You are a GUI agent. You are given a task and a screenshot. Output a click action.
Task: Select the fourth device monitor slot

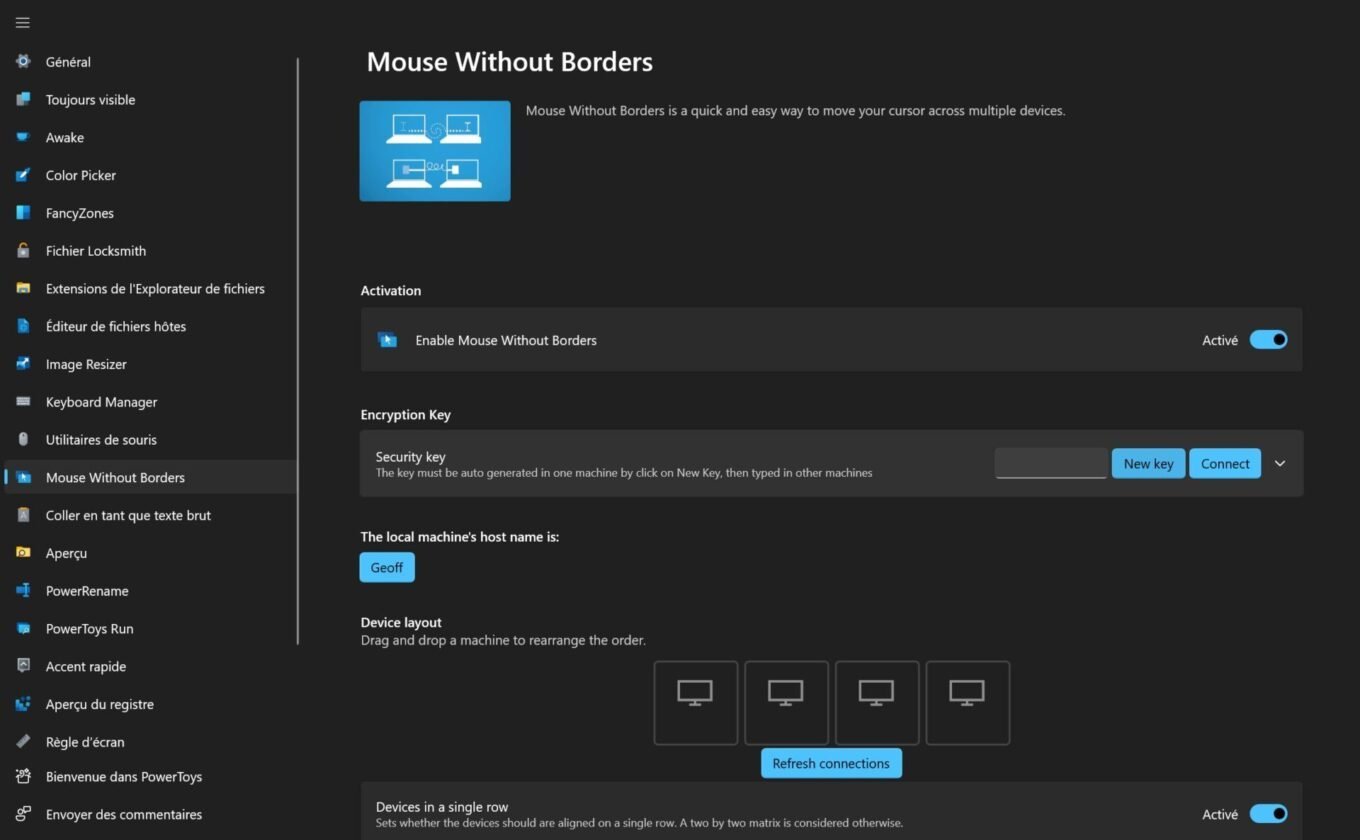[967, 703]
